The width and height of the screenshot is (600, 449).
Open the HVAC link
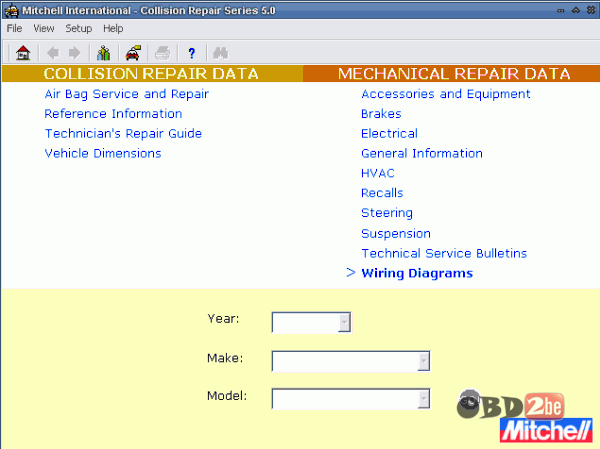(x=378, y=173)
